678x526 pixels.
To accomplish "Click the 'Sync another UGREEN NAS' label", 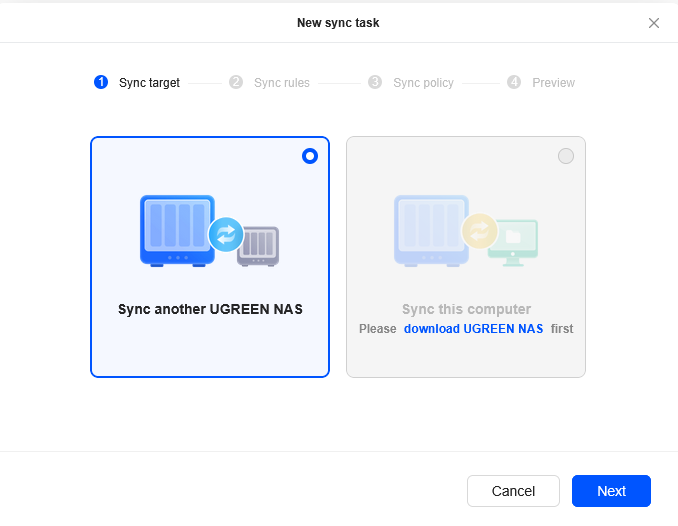I will pos(210,309).
